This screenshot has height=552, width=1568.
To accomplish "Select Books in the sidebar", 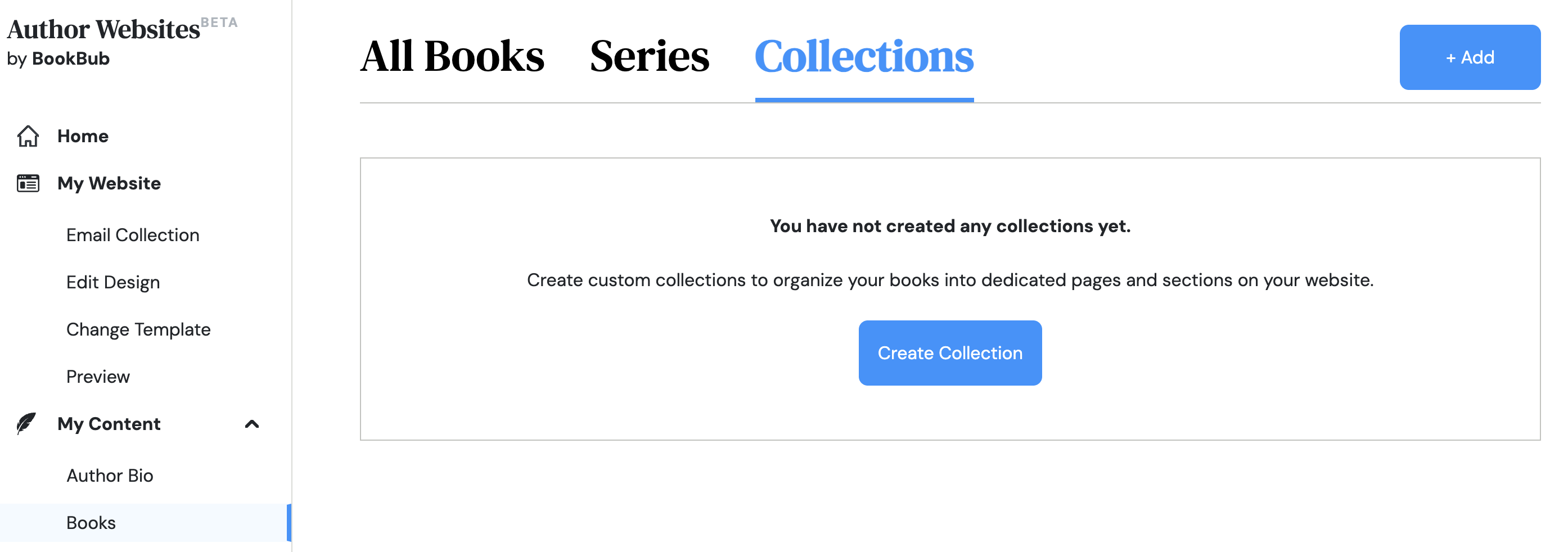I will click(91, 522).
